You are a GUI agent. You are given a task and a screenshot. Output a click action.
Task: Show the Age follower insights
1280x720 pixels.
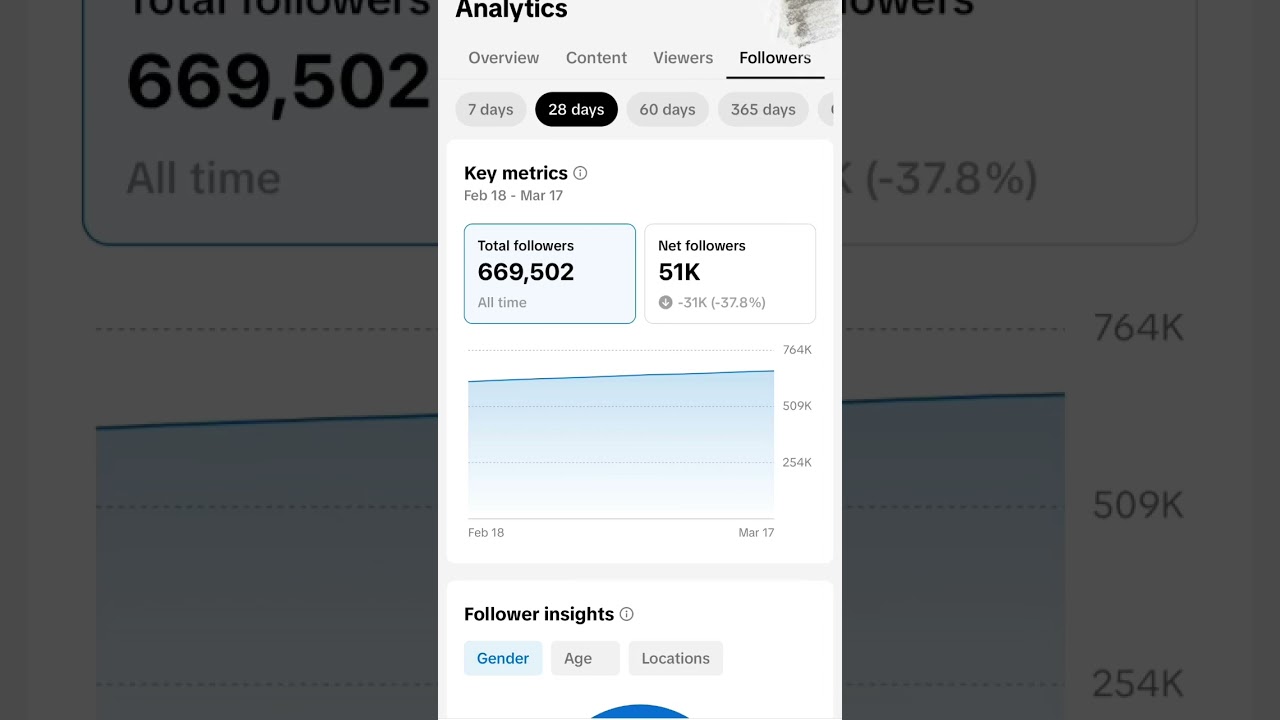(x=578, y=658)
